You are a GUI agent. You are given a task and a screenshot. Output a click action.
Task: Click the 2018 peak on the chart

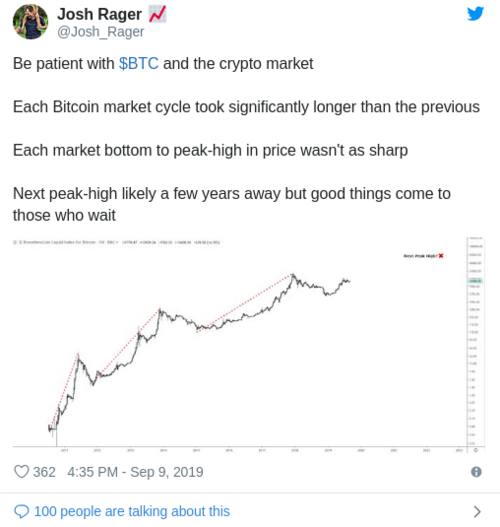click(293, 275)
